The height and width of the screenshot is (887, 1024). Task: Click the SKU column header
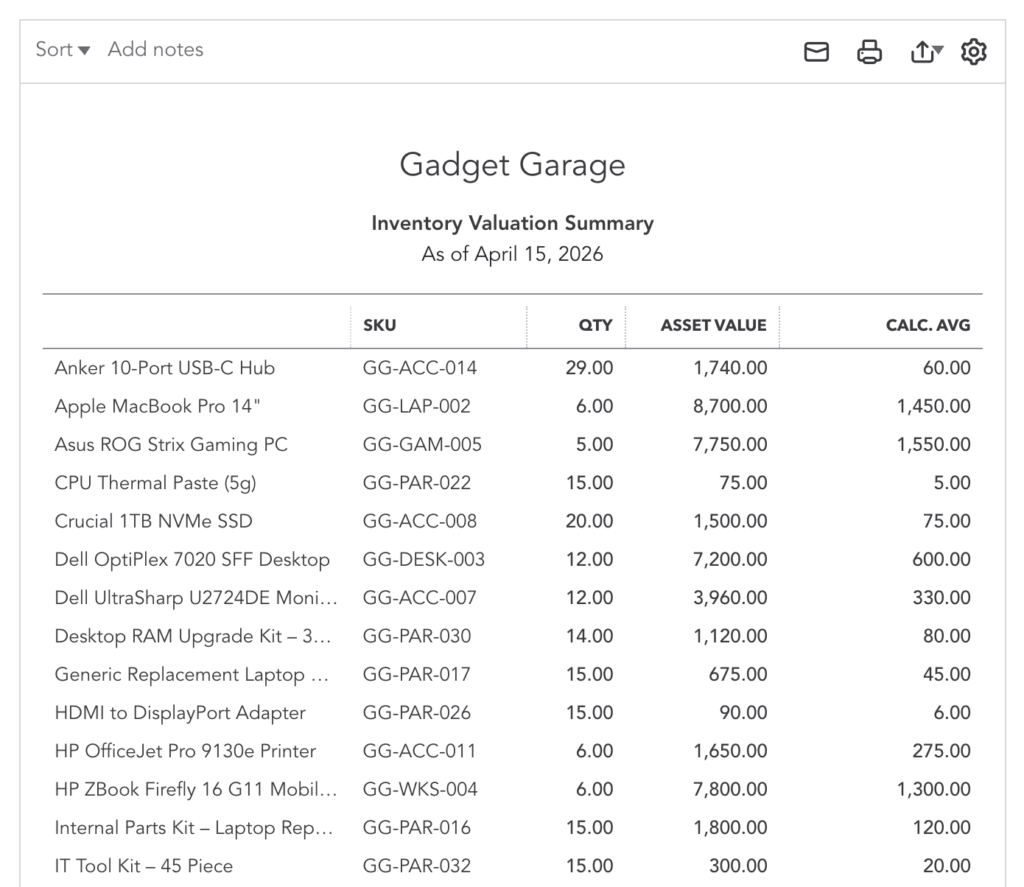tap(379, 325)
